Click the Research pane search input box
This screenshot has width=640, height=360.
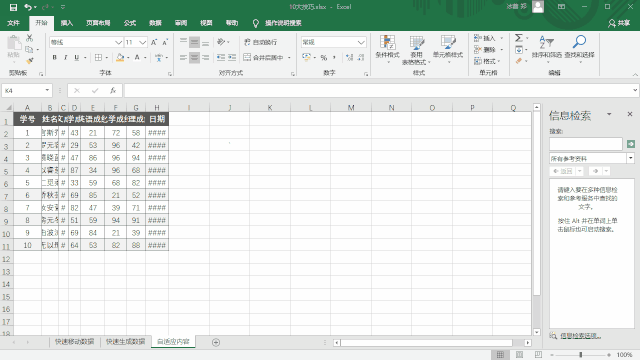click(586, 144)
